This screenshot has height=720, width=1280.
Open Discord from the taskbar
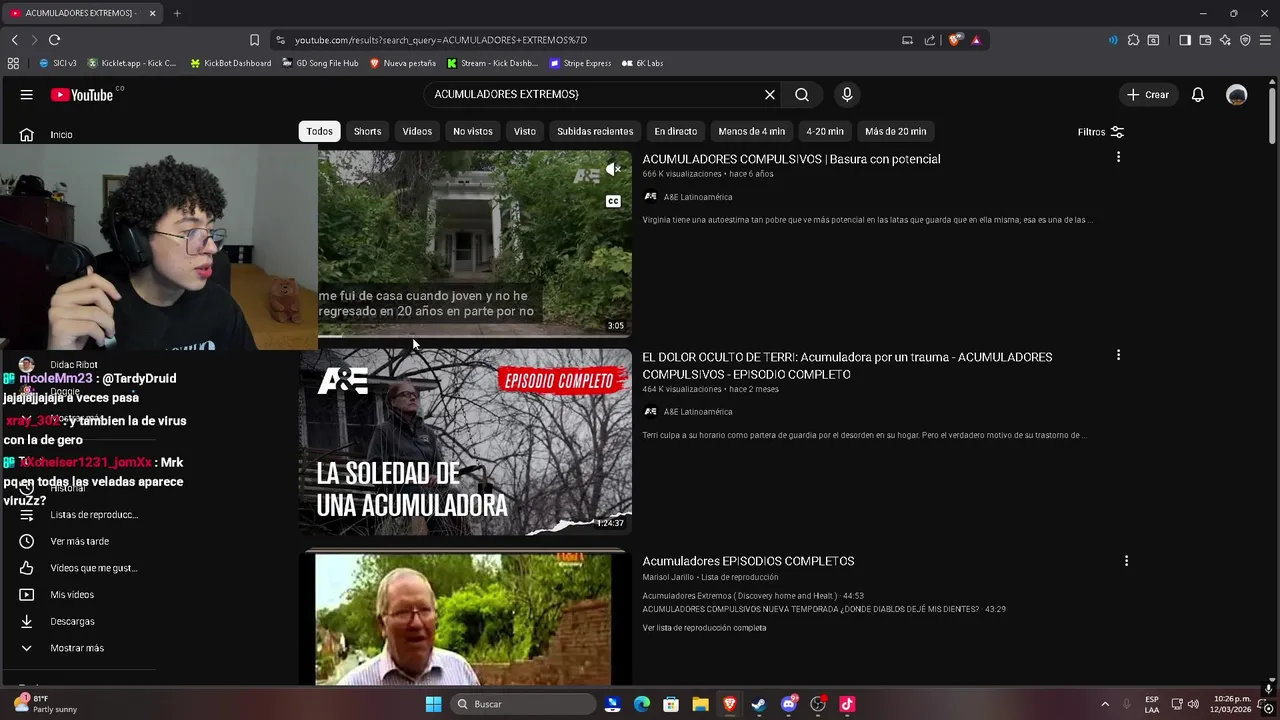(789, 704)
